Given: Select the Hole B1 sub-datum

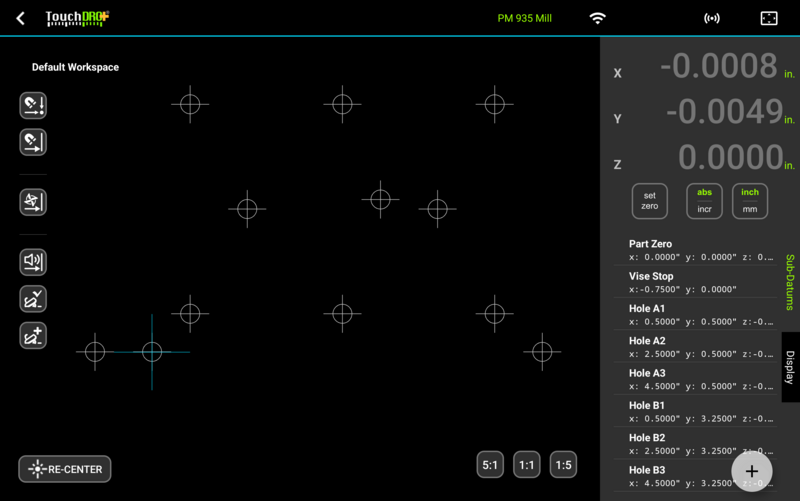Looking at the screenshot, I should click(695, 411).
